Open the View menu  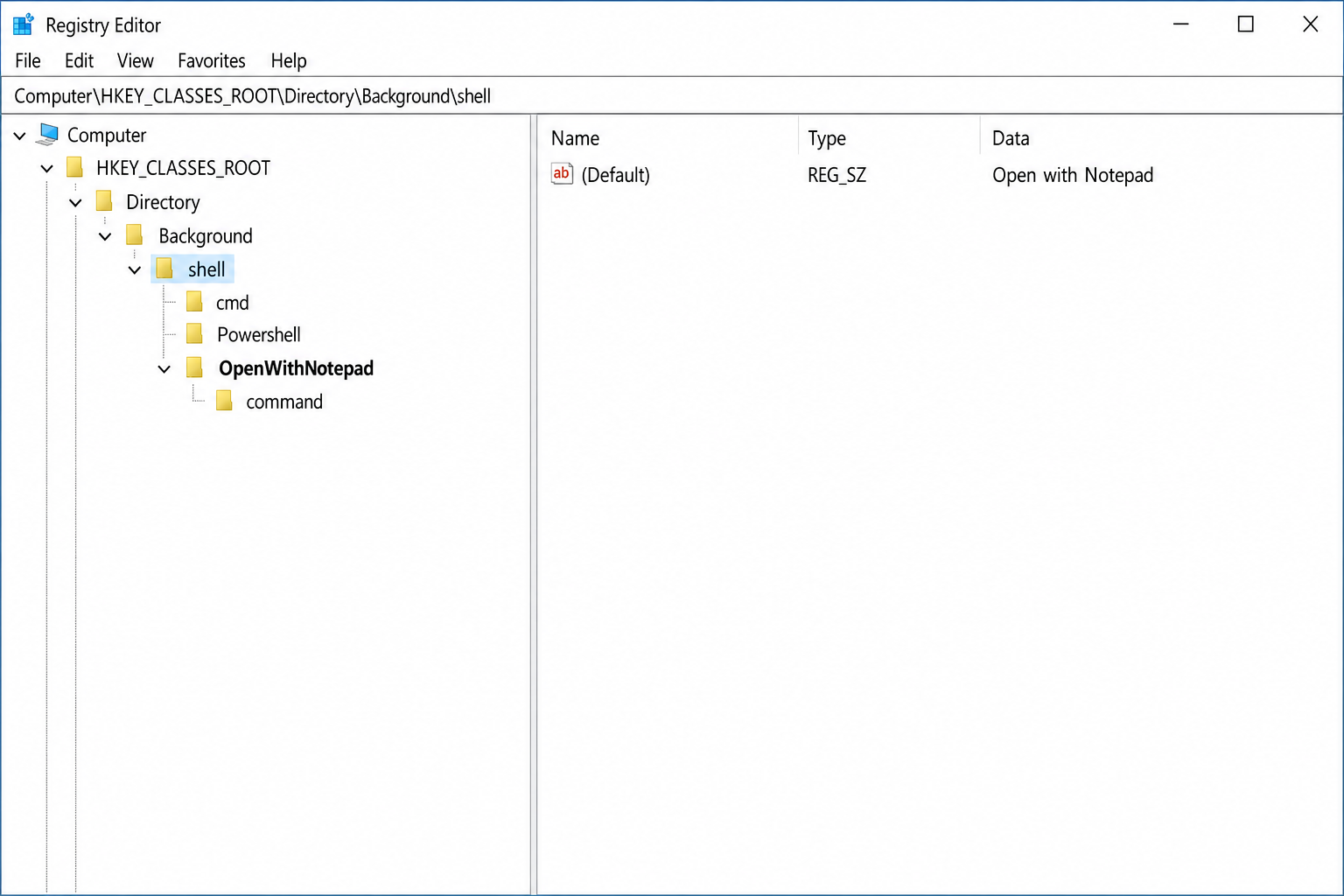[136, 60]
